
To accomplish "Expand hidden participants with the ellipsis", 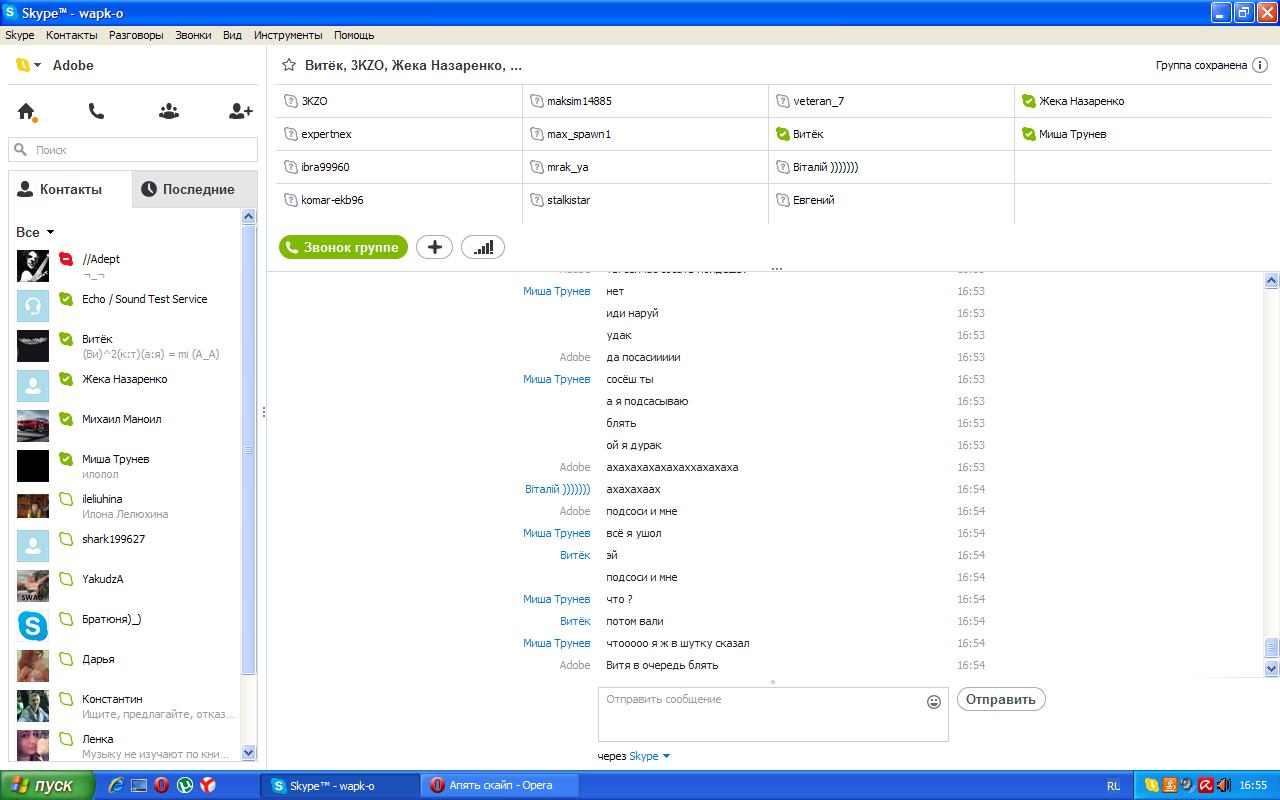I will point(776,268).
